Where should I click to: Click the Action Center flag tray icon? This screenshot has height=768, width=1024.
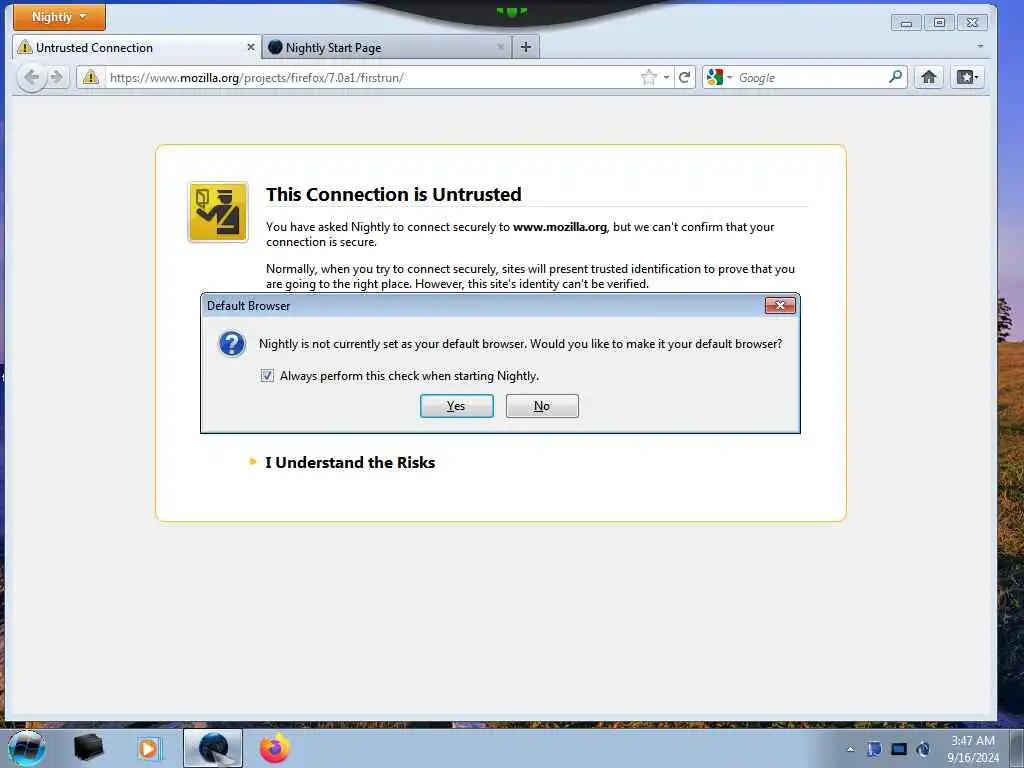(874, 749)
